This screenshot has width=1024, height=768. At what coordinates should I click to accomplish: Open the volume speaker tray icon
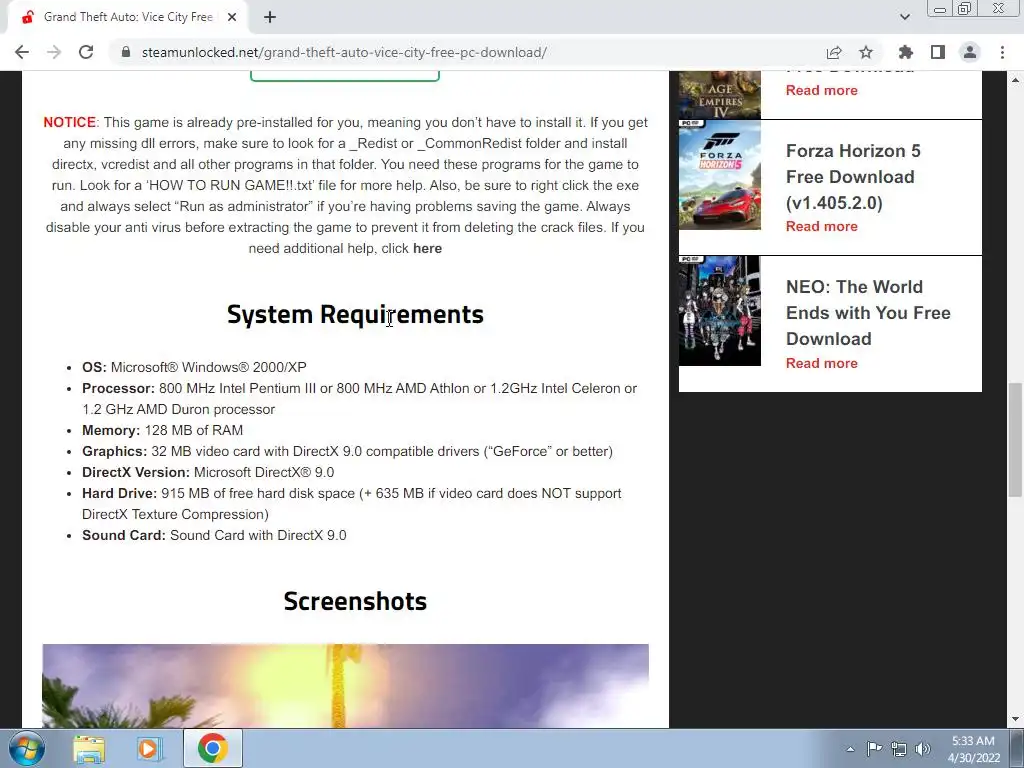[x=923, y=749]
